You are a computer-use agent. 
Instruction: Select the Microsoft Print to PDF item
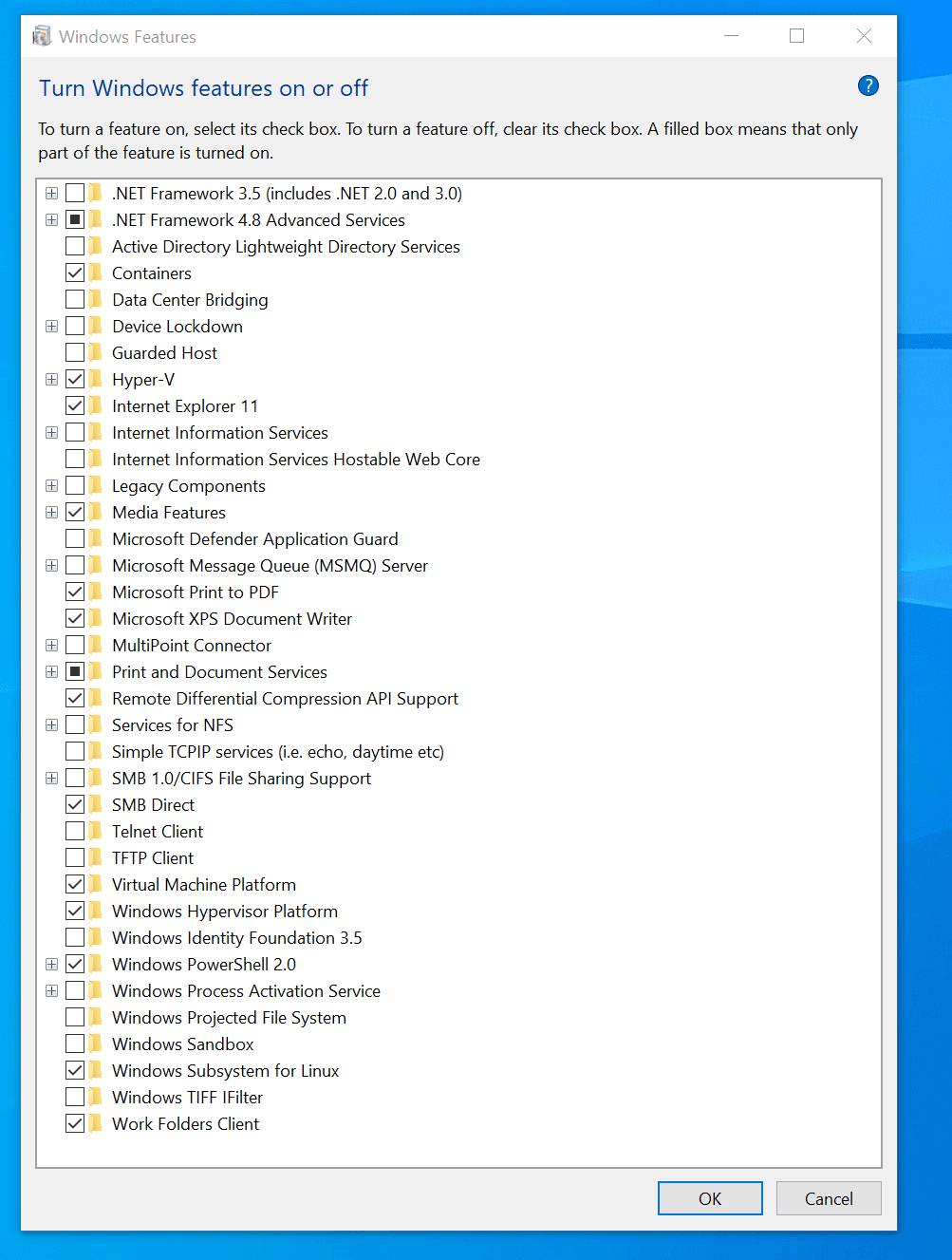[195, 592]
